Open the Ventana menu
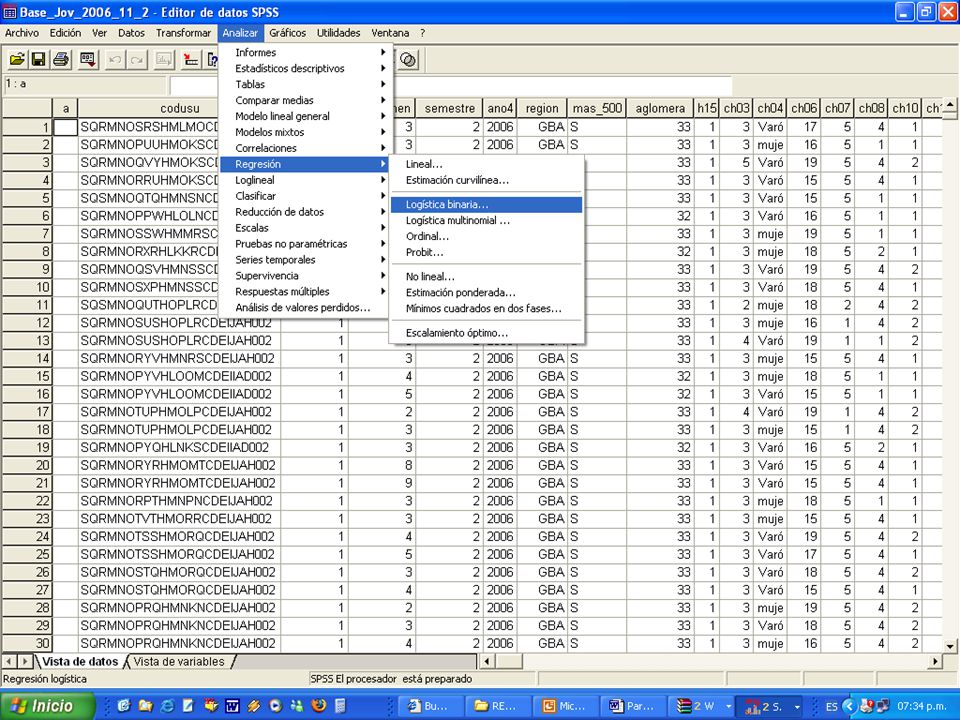The image size is (960, 720). click(x=390, y=33)
